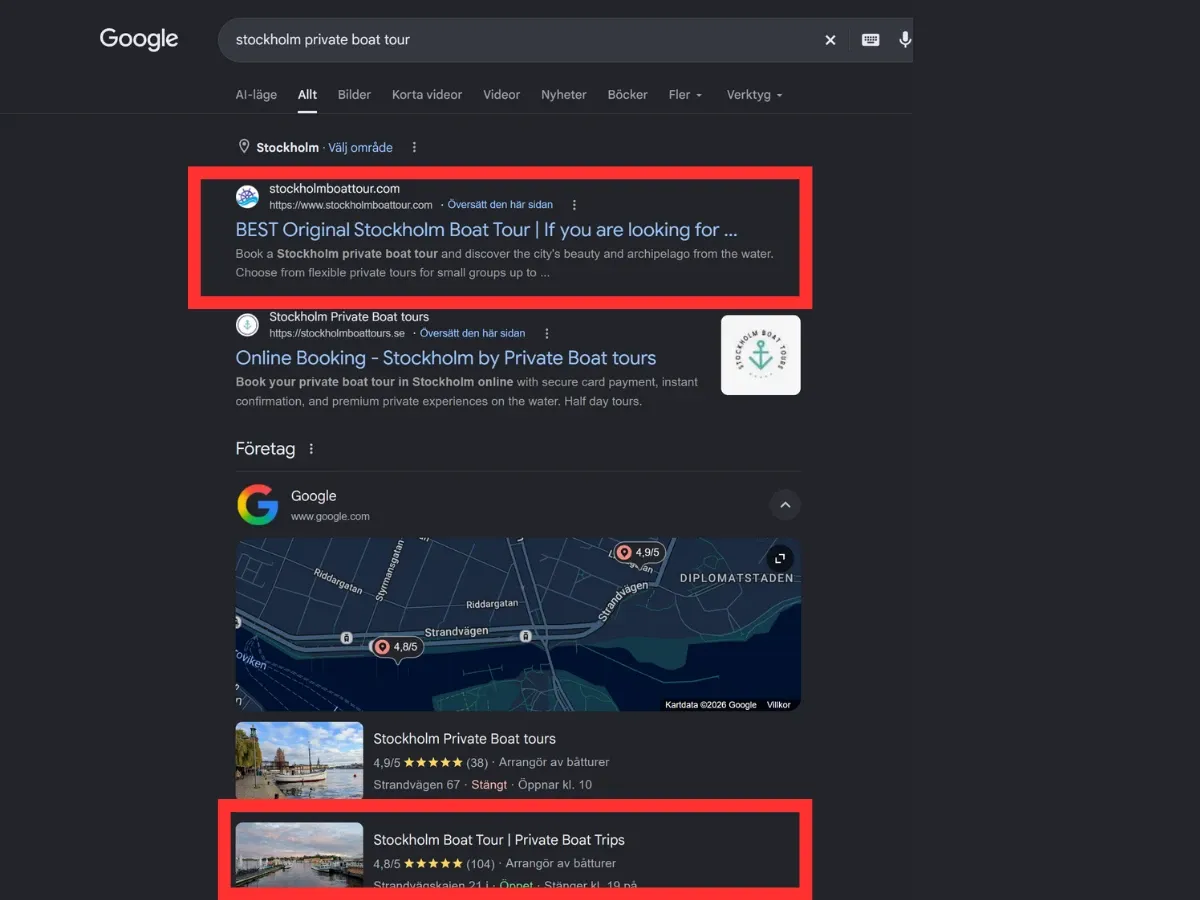Viewport: 1200px width, 900px height.
Task: Open the Stockholm Private Boat tours listing photo
Action: (299, 760)
